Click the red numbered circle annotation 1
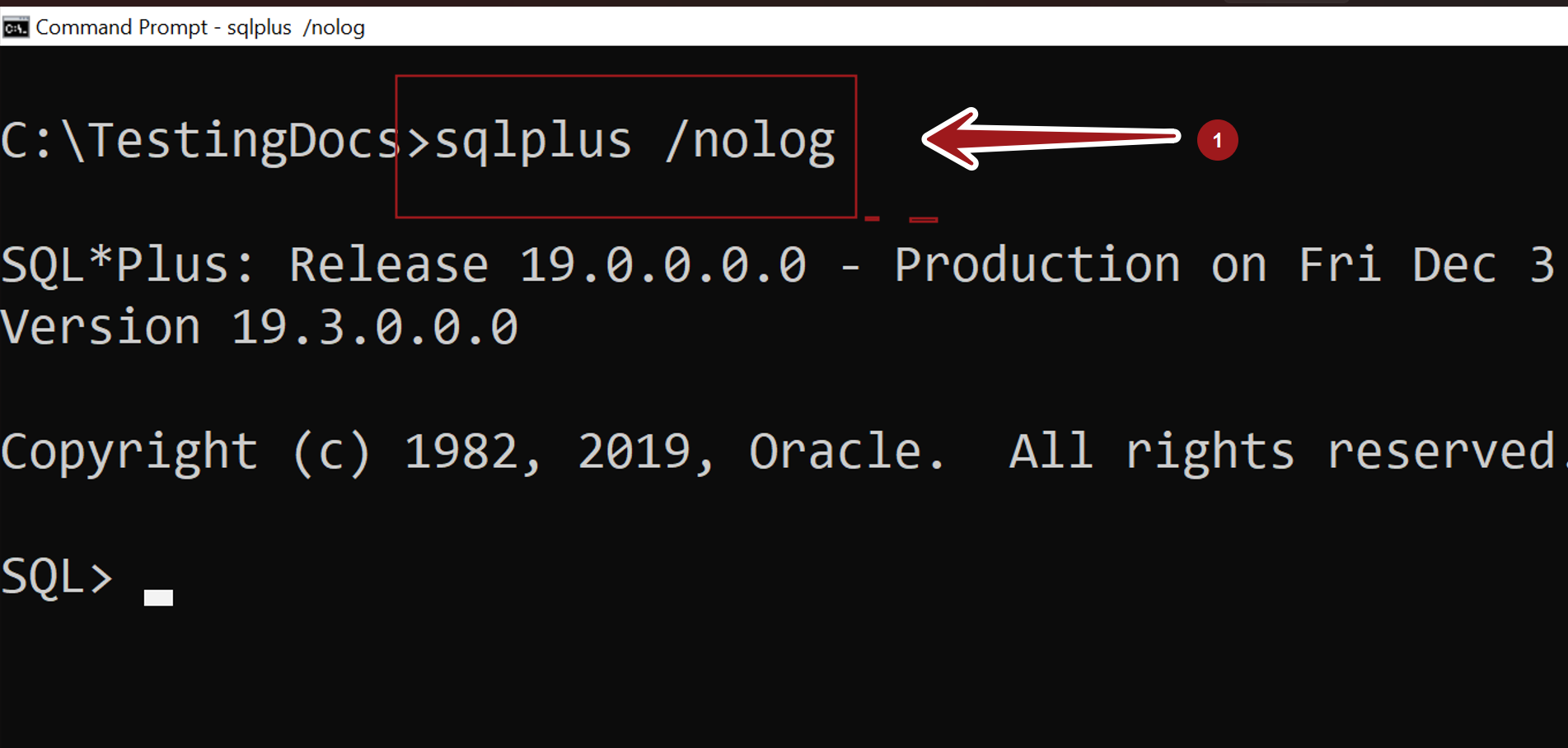This screenshot has height=748, width=1568. click(x=1217, y=140)
